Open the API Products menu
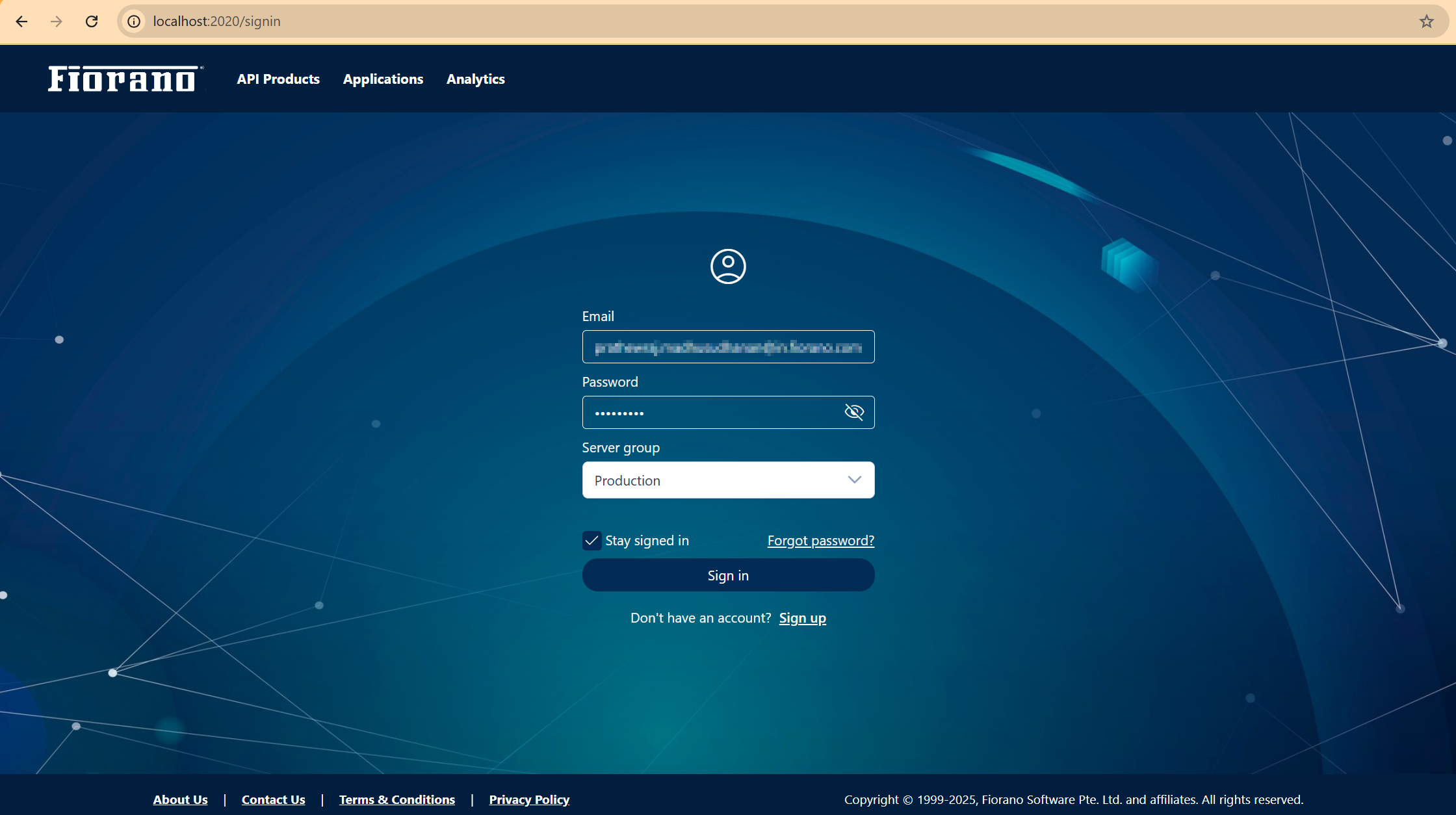The image size is (1456, 815). click(278, 79)
